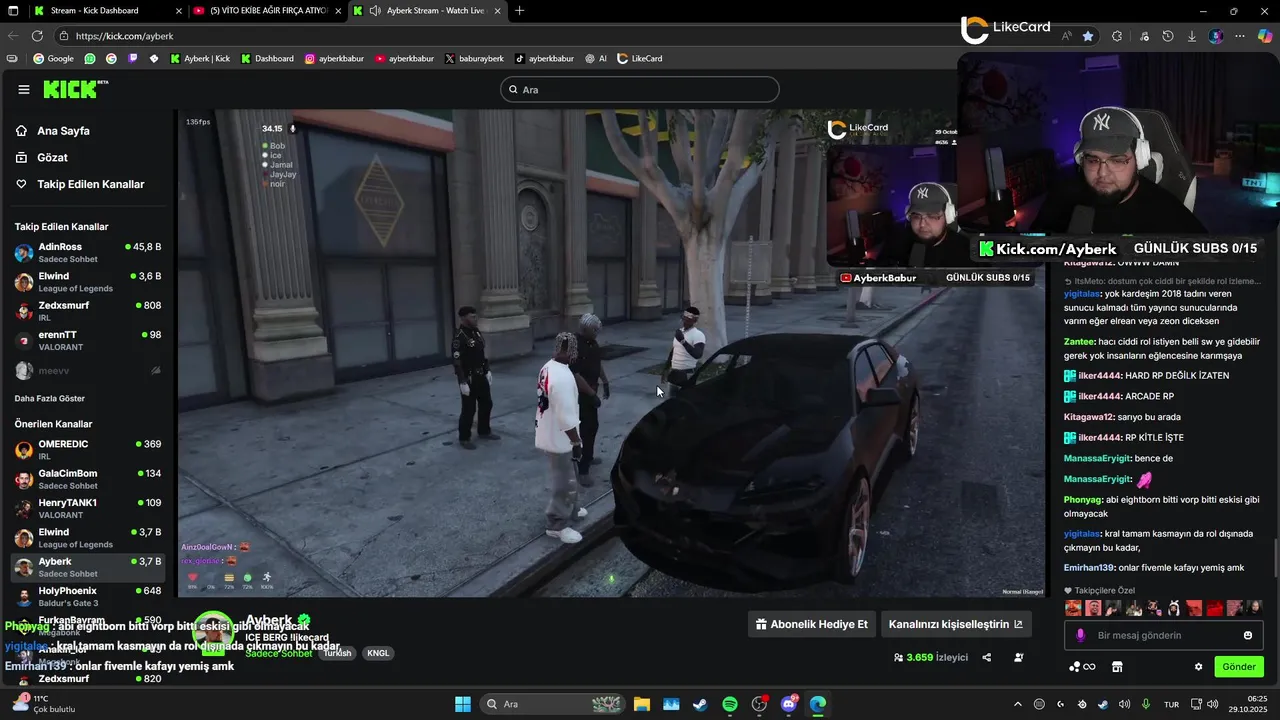
Task: Open the chat panel scrollbar
Action: tap(1274, 556)
